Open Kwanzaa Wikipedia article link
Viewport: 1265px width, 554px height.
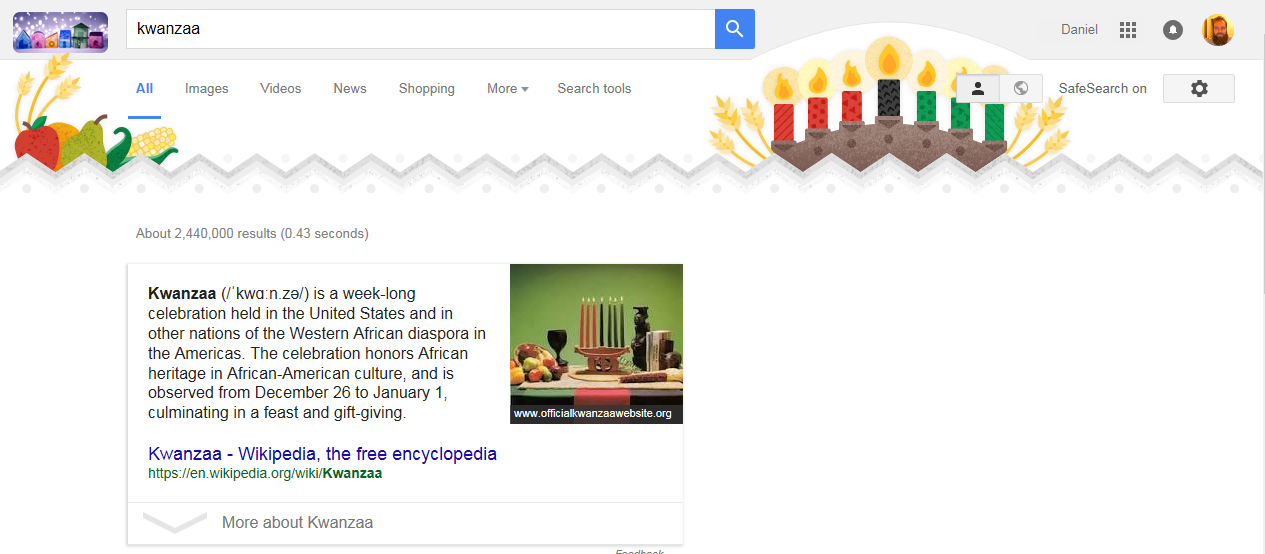click(x=322, y=454)
